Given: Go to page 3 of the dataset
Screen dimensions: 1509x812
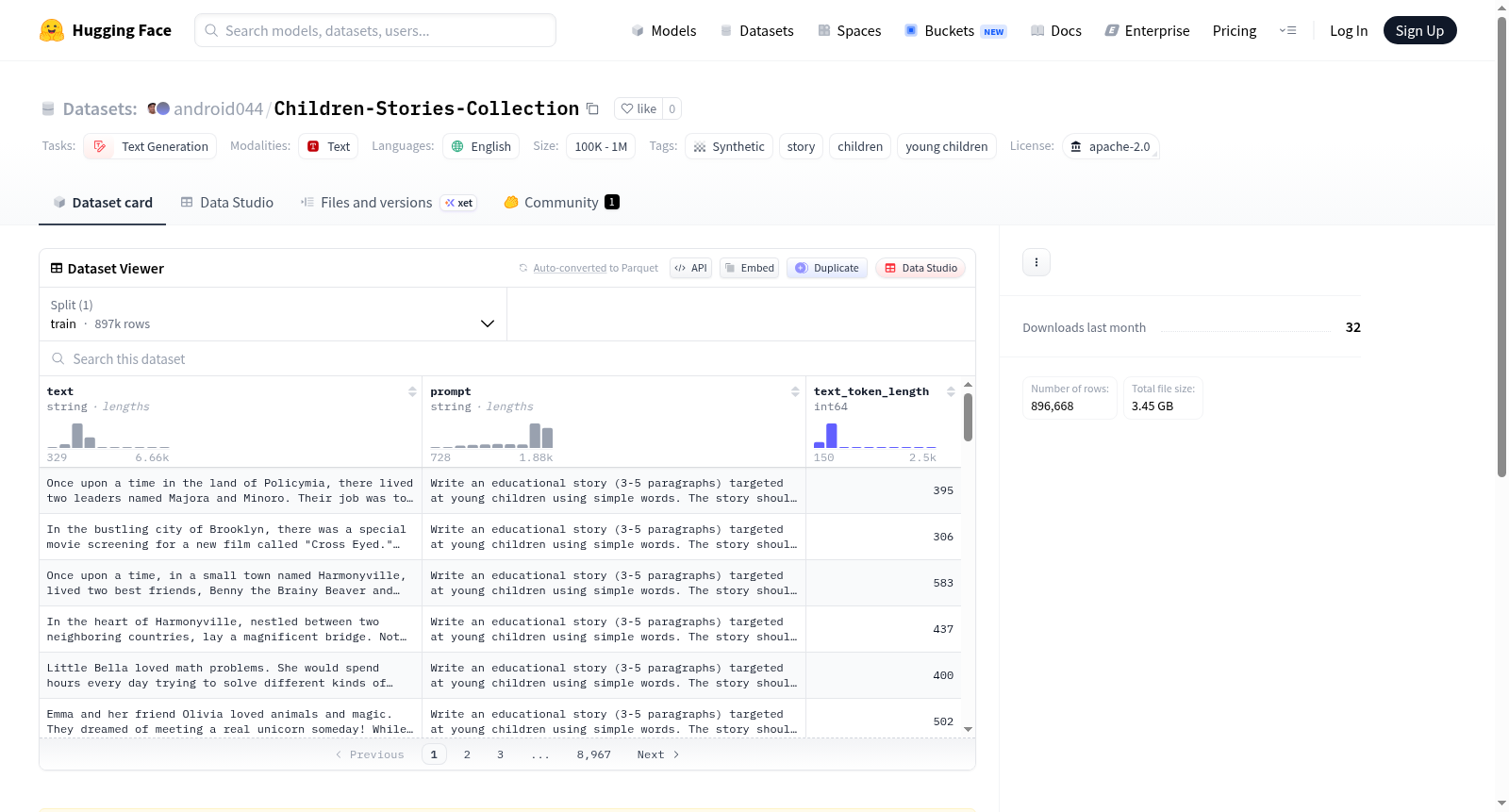Looking at the screenshot, I should (x=500, y=754).
